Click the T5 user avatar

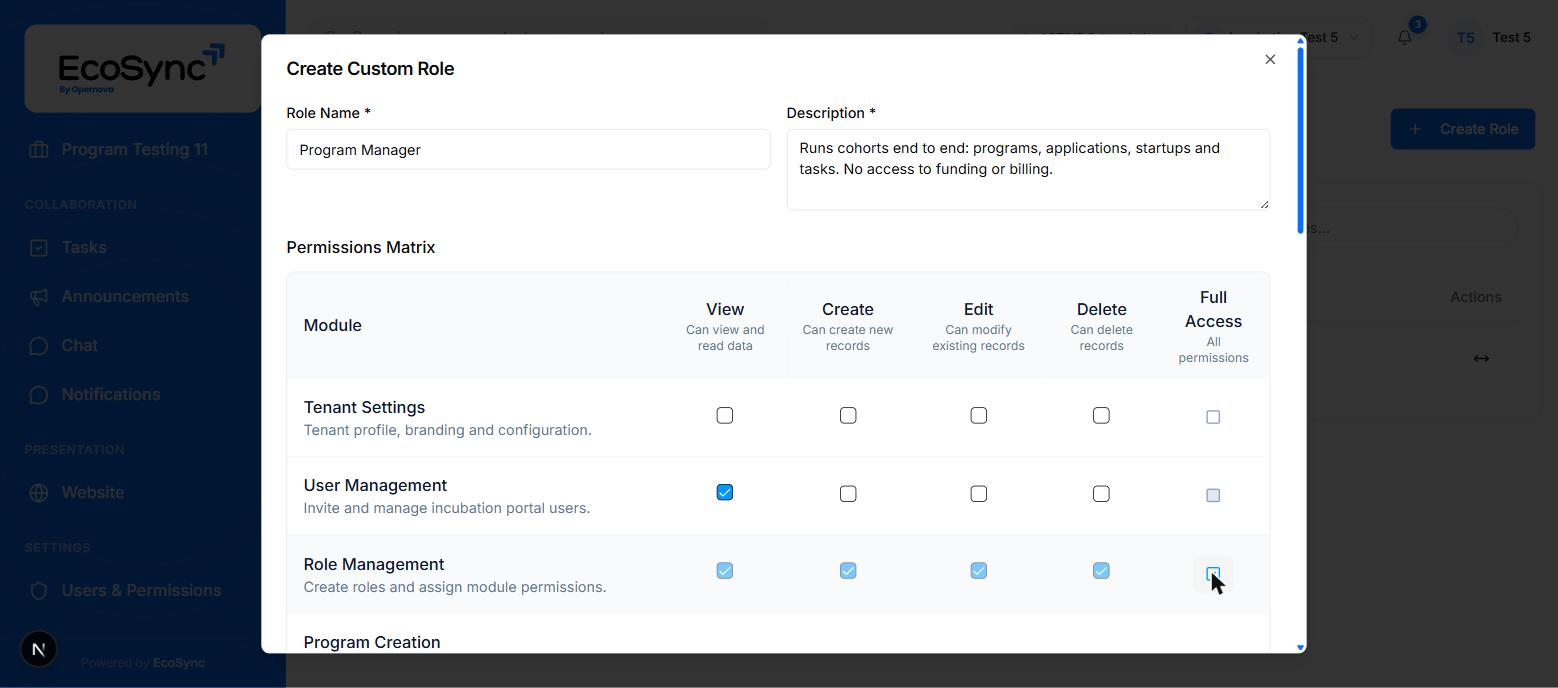click(x=1465, y=37)
